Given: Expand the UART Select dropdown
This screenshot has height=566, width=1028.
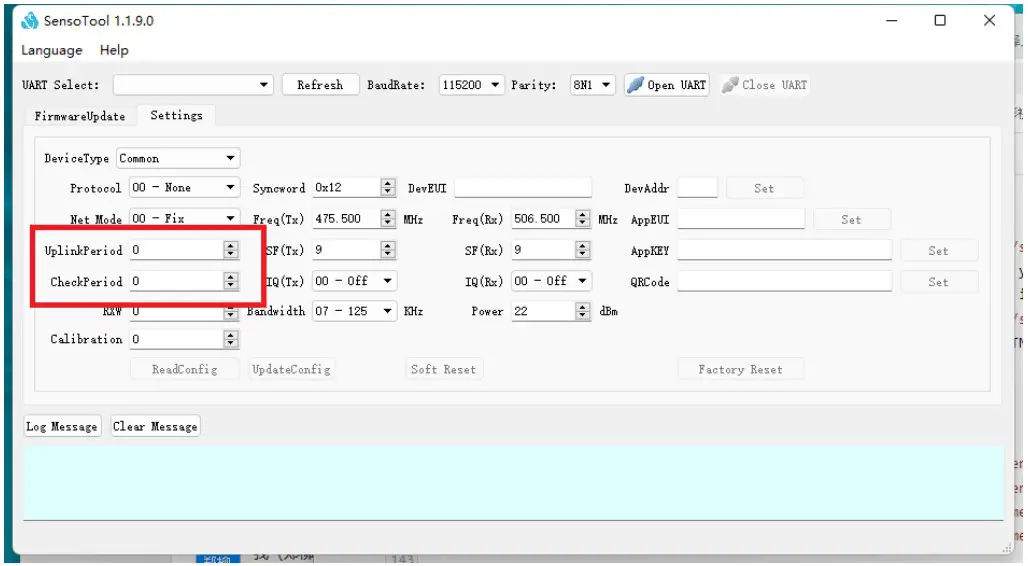Looking at the screenshot, I should coord(193,85).
